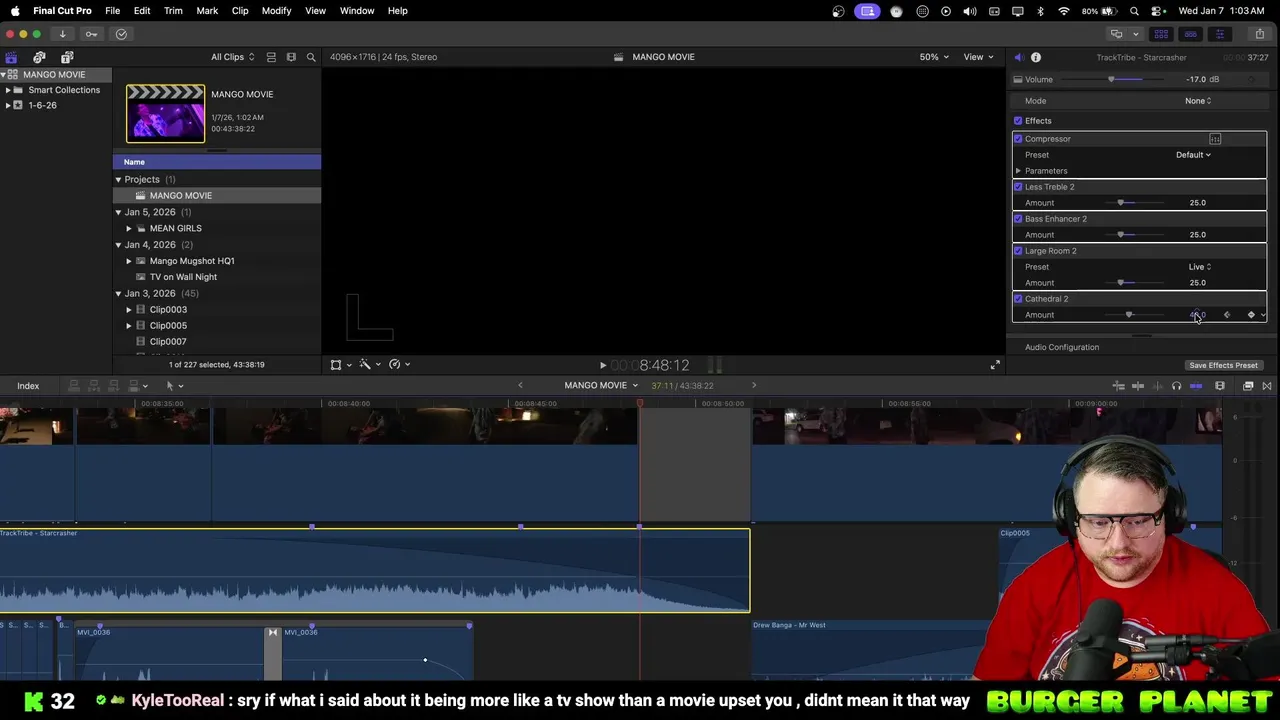Expand Compressor Parameters section
Screen dimensions: 1280x720
click(x=1018, y=171)
